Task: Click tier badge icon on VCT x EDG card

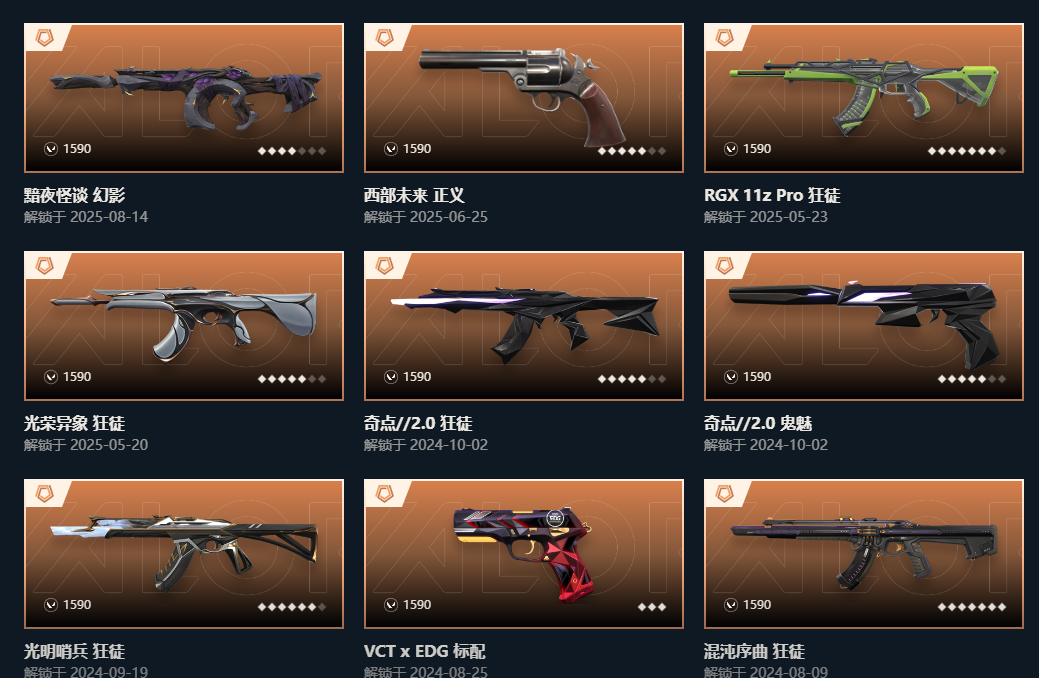Action: click(384, 494)
